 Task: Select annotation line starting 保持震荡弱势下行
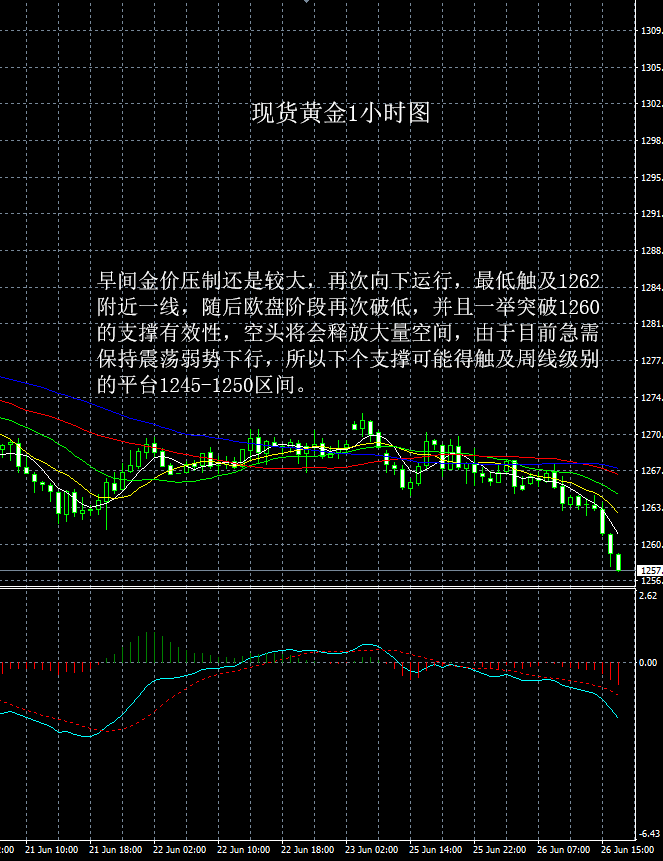pos(348,359)
